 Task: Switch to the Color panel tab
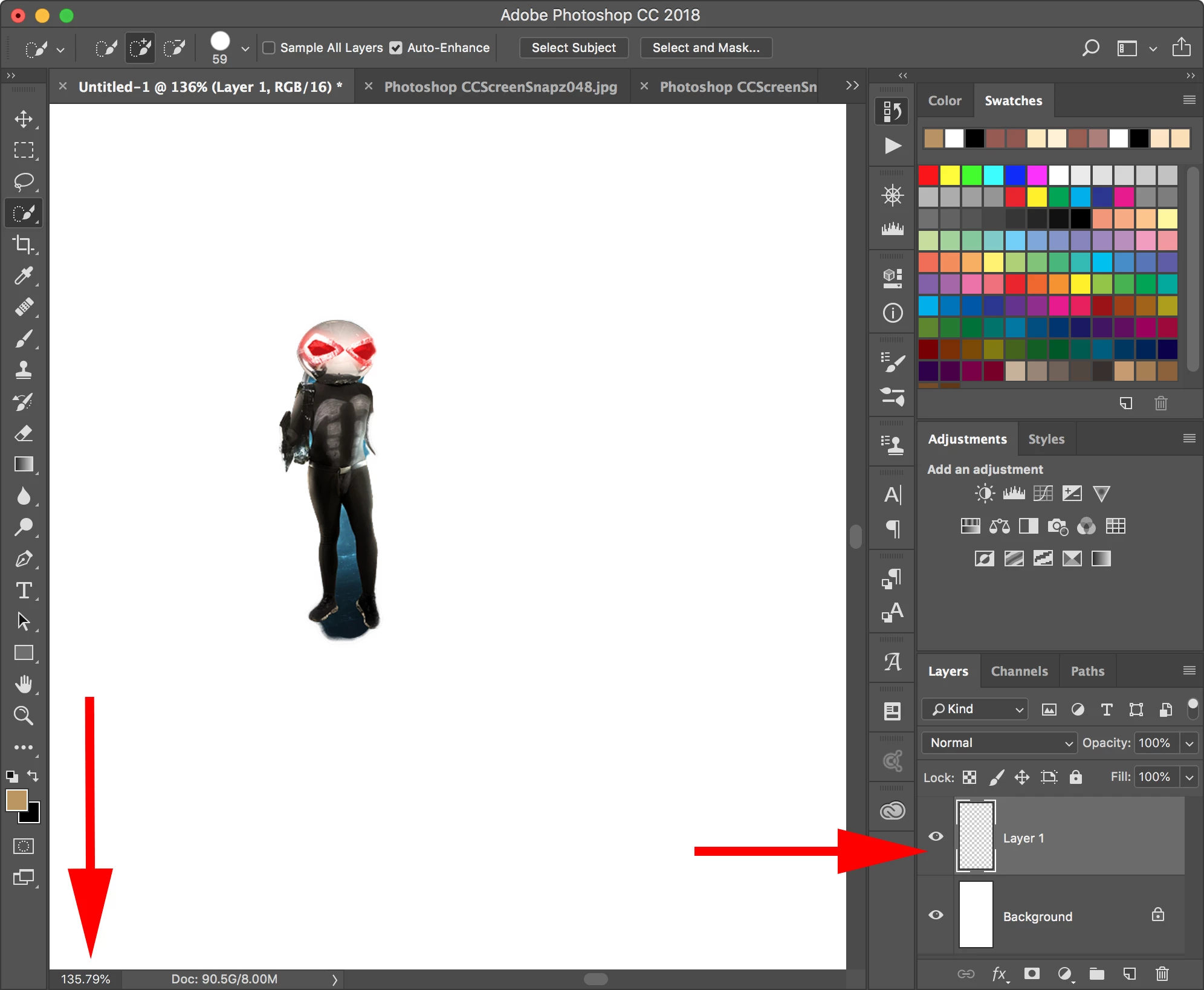point(944,101)
